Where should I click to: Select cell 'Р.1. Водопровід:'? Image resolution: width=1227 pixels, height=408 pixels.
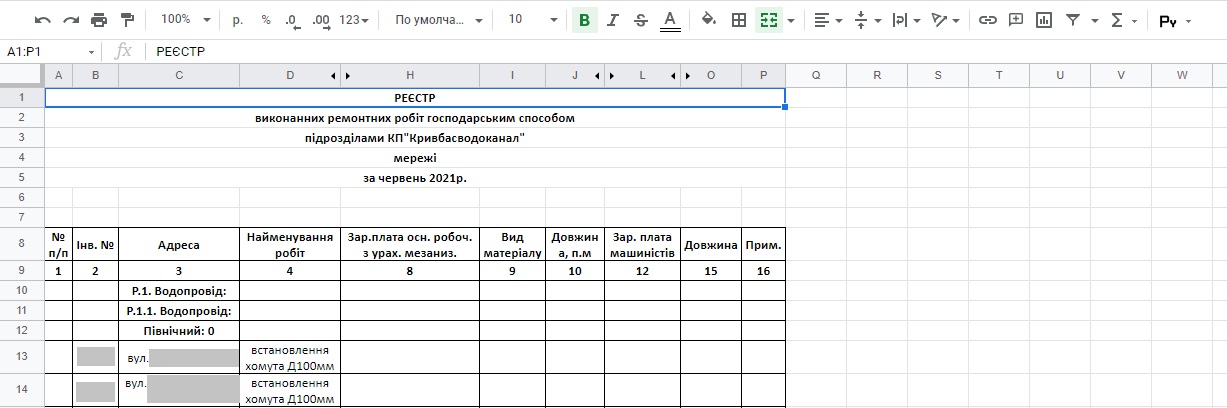(179, 291)
